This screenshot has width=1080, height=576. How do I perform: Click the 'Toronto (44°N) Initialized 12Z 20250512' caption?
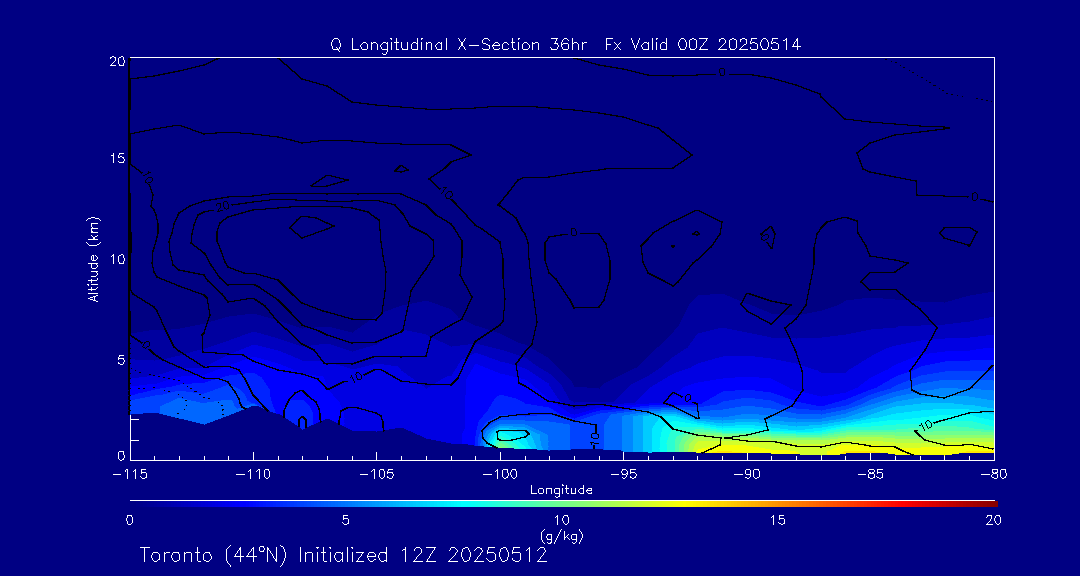click(x=344, y=555)
